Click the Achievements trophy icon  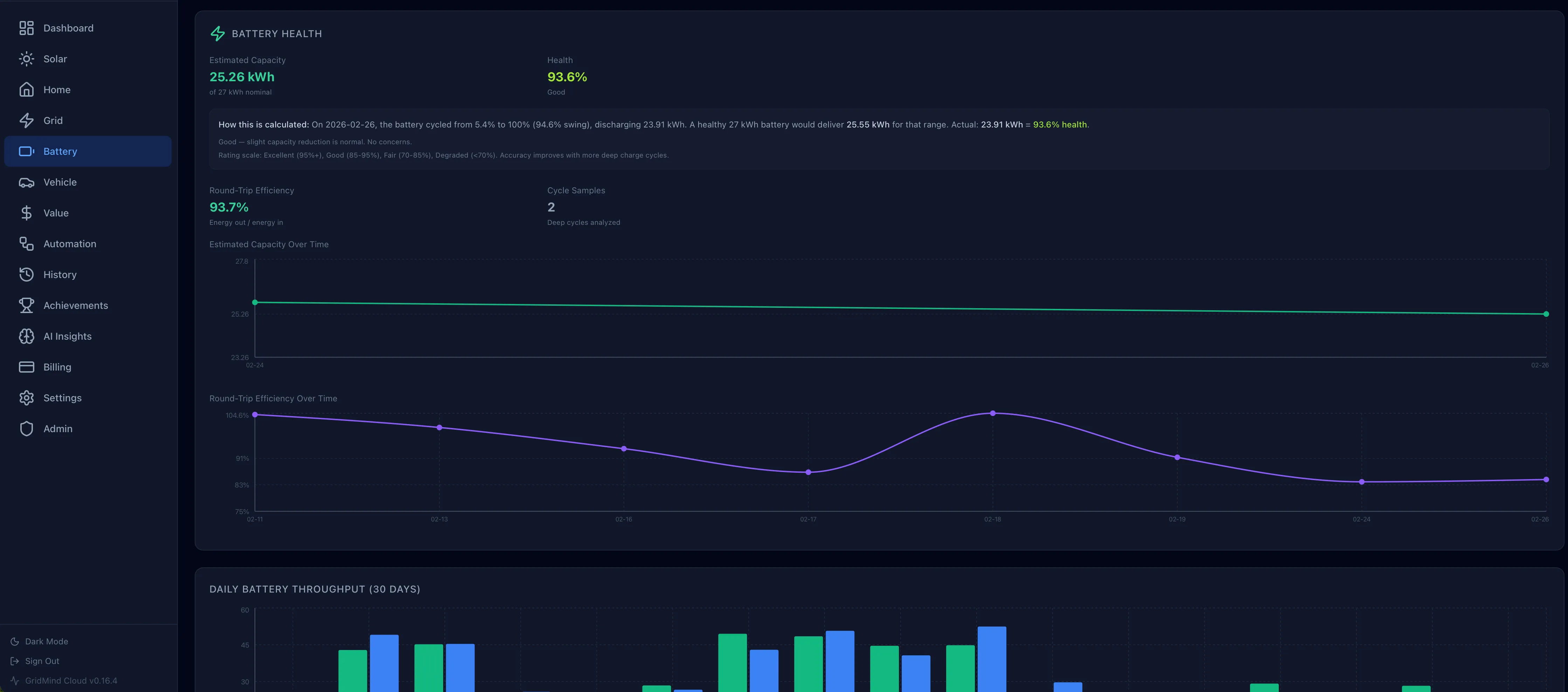[x=26, y=305]
